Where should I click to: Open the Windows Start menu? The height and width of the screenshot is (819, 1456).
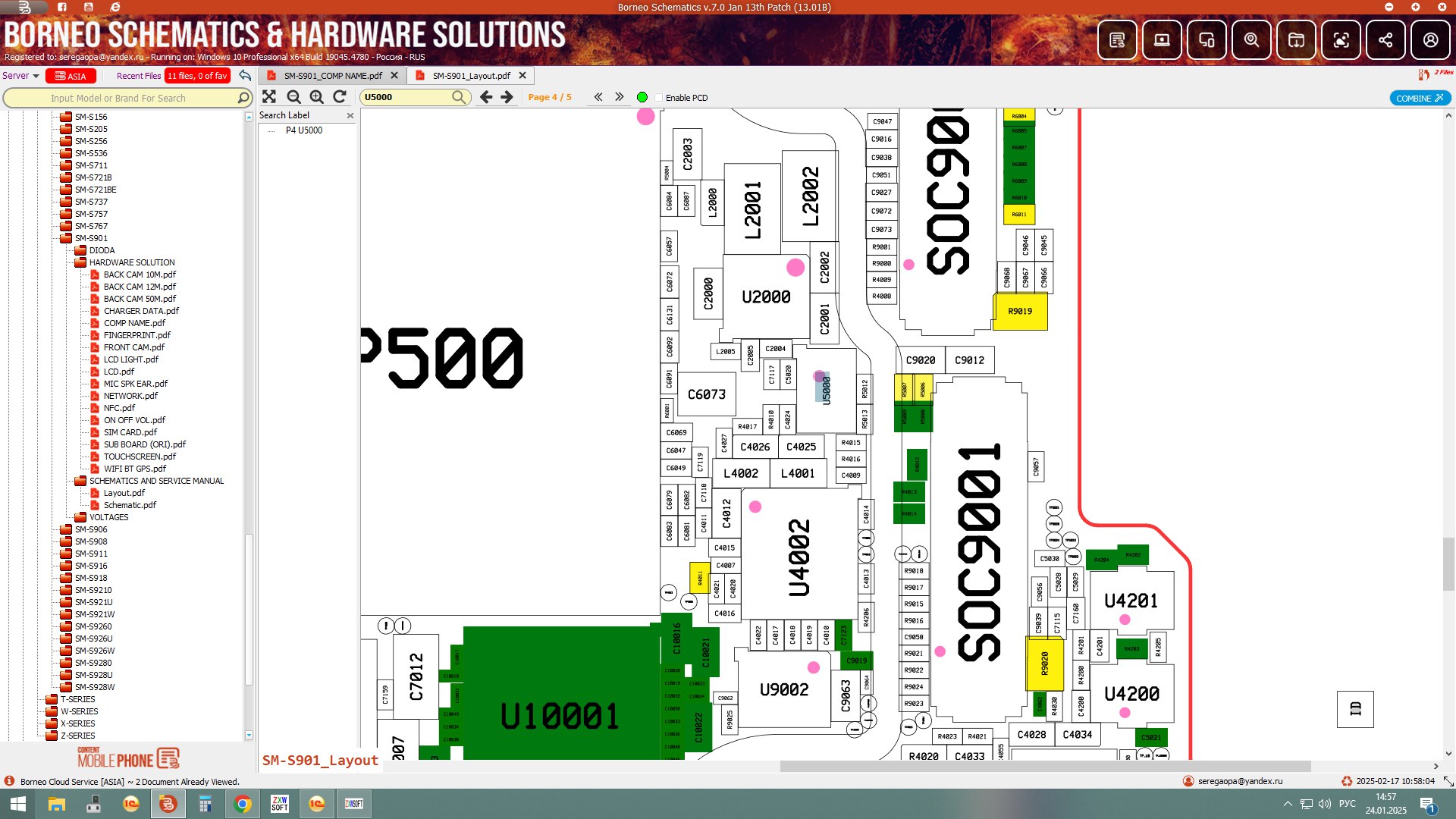tap(18, 804)
